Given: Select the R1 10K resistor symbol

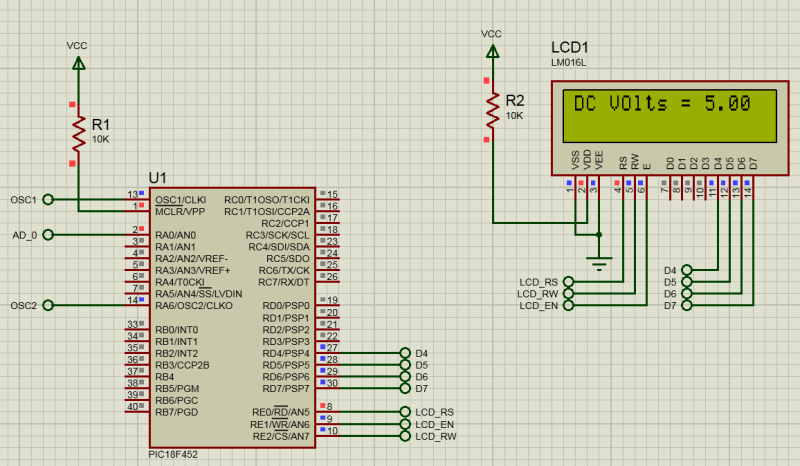Looking at the screenshot, I should click(x=79, y=134).
